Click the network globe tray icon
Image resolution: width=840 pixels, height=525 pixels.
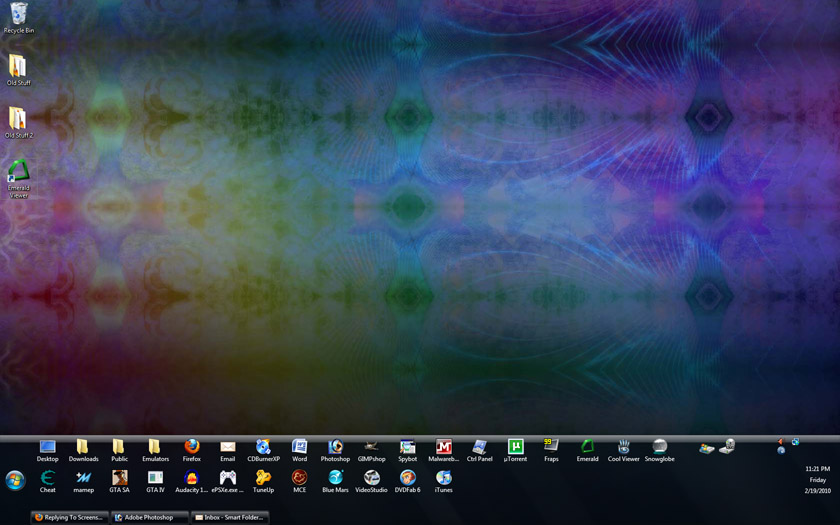click(x=796, y=442)
